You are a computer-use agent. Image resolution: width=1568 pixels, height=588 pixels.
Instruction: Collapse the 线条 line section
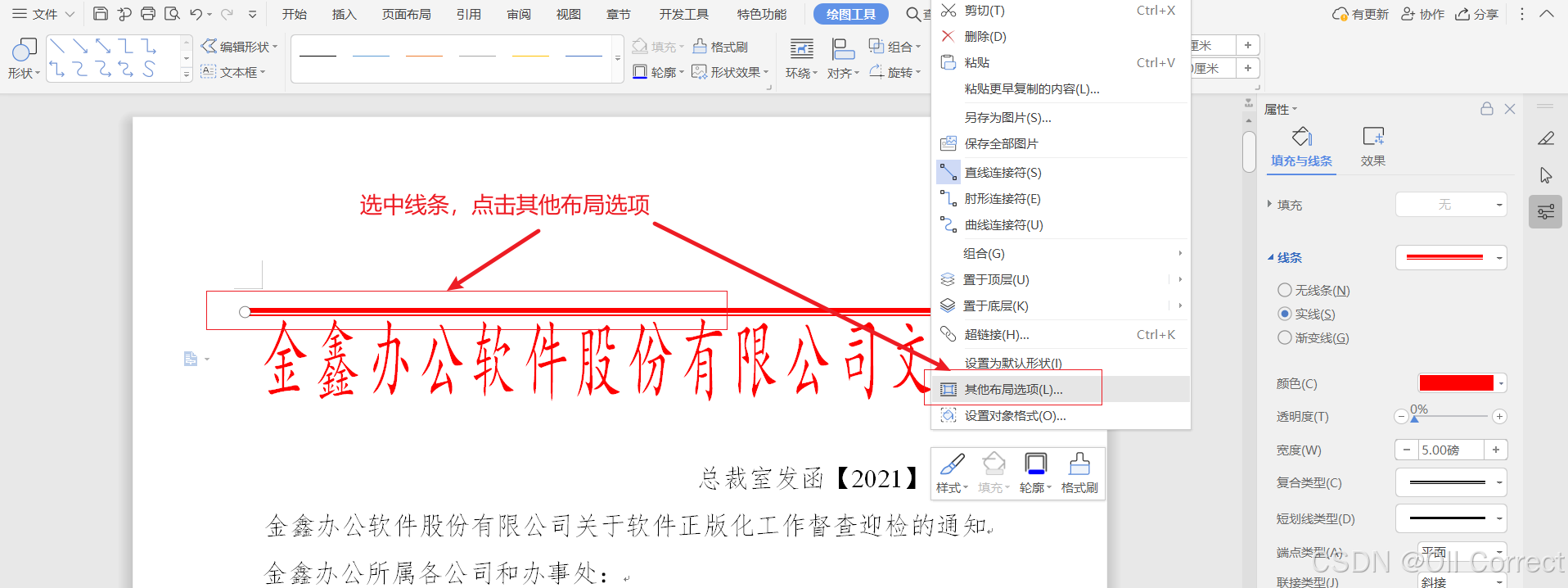point(1270,257)
